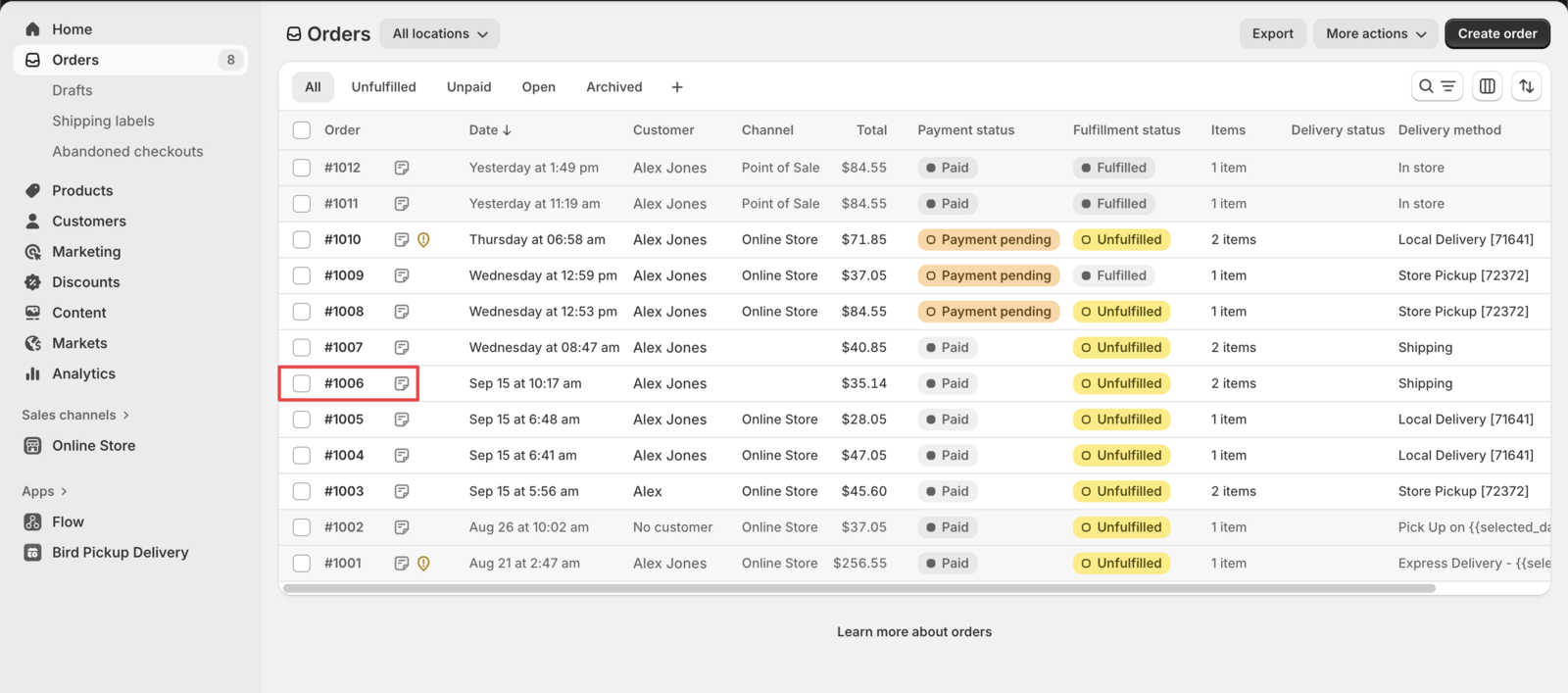Open the note icon for order #1004

[402, 455]
